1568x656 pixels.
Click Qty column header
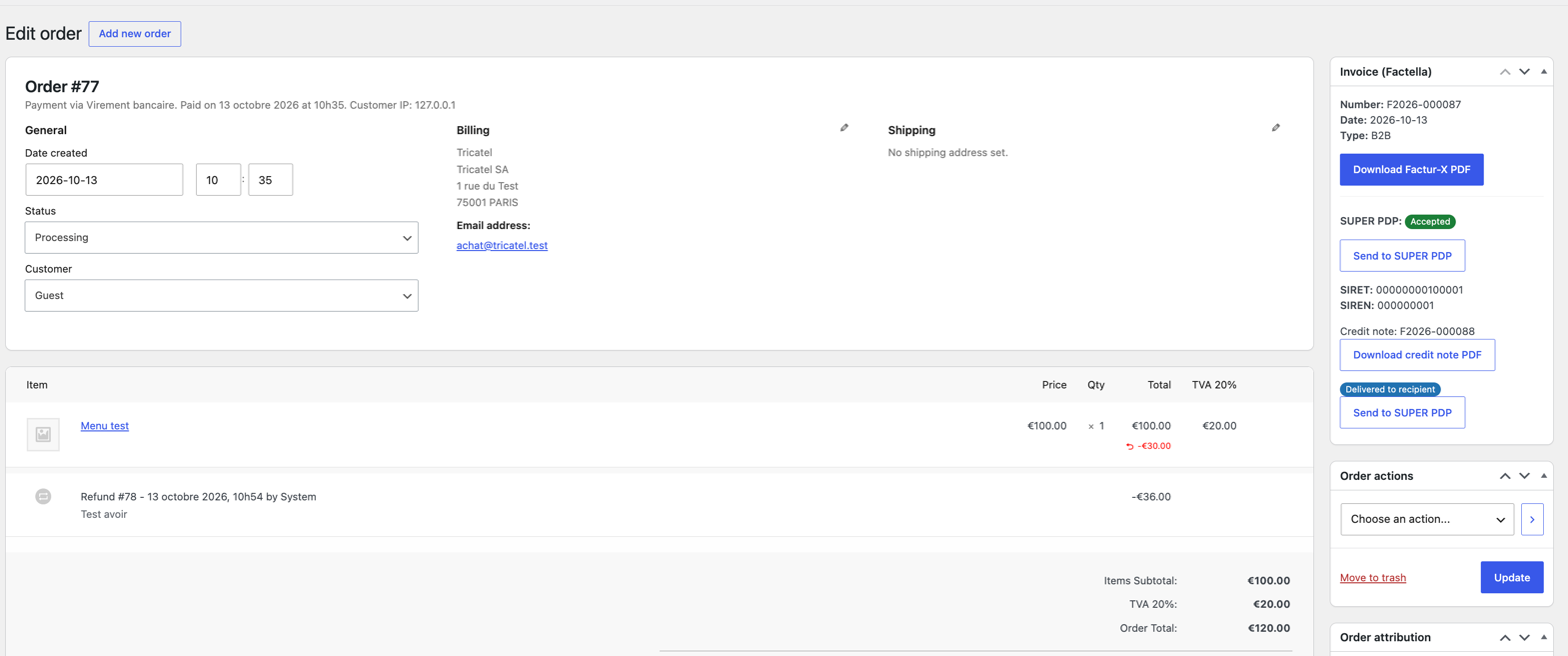pyautogui.click(x=1096, y=385)
